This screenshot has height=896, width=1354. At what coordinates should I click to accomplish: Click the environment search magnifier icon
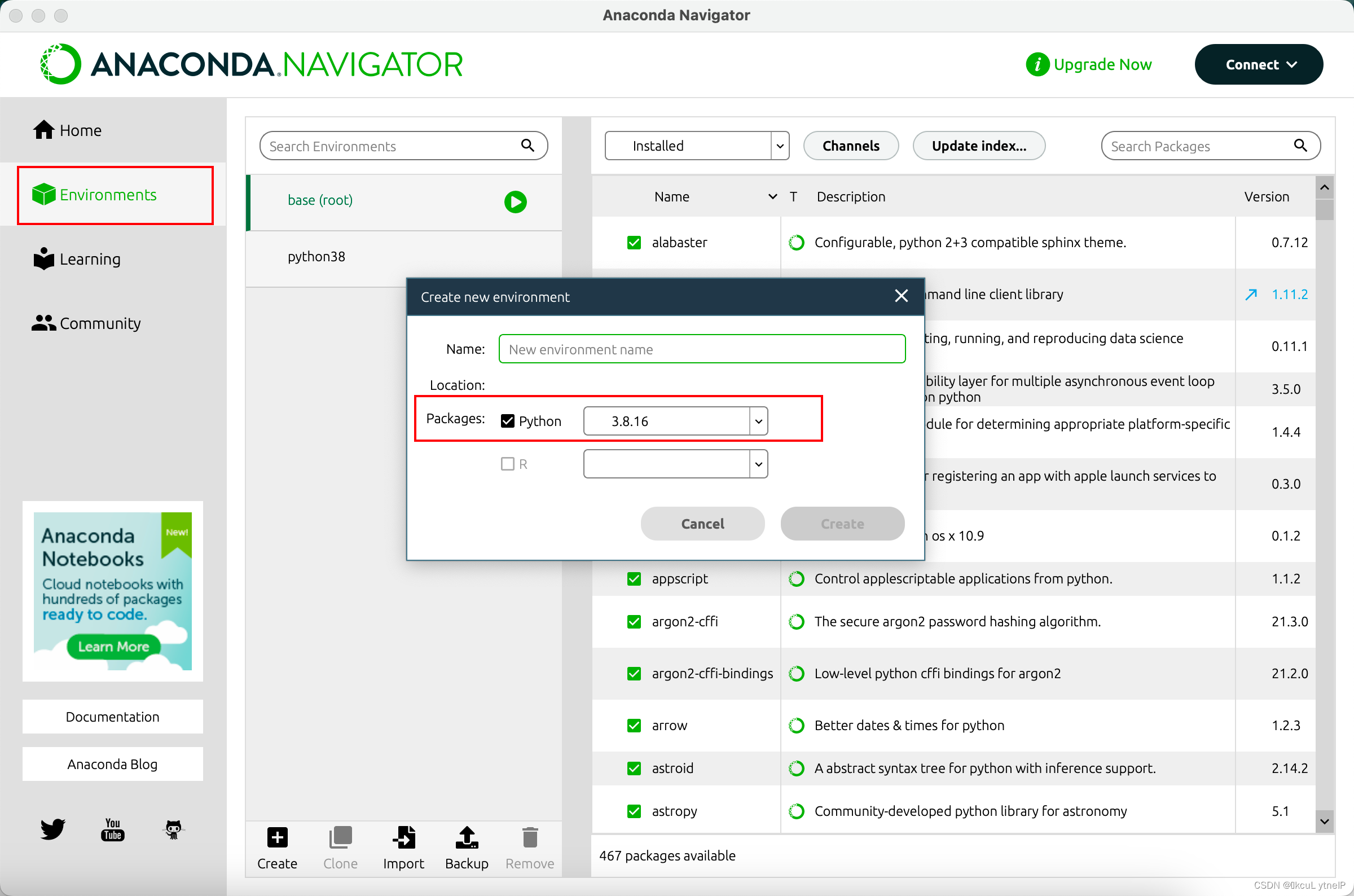pyautogui.click(x=527, y=145)
